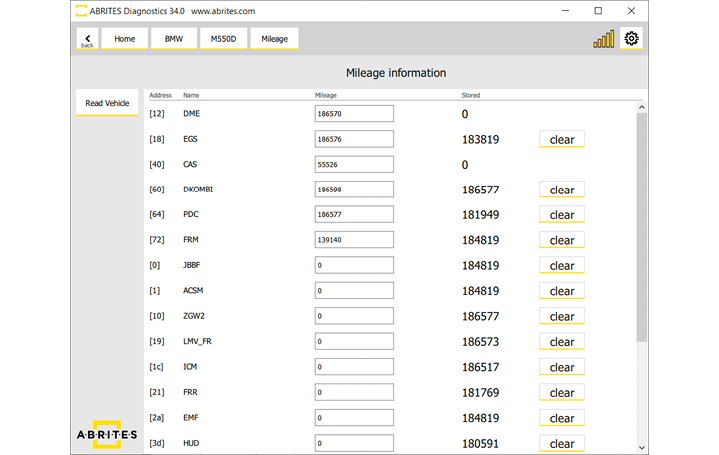The height and width of the screenshot is (455, 719).
Task: Click the FRM mileage input box
Action: tap(354, 240)
